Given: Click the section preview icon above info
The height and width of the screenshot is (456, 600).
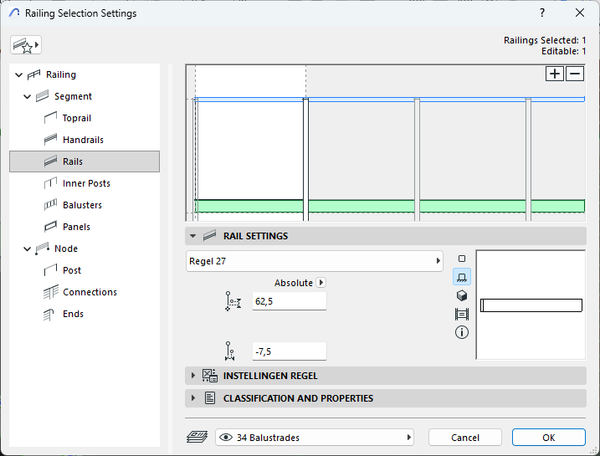Looking at the screenshot, I should point(462,314).
